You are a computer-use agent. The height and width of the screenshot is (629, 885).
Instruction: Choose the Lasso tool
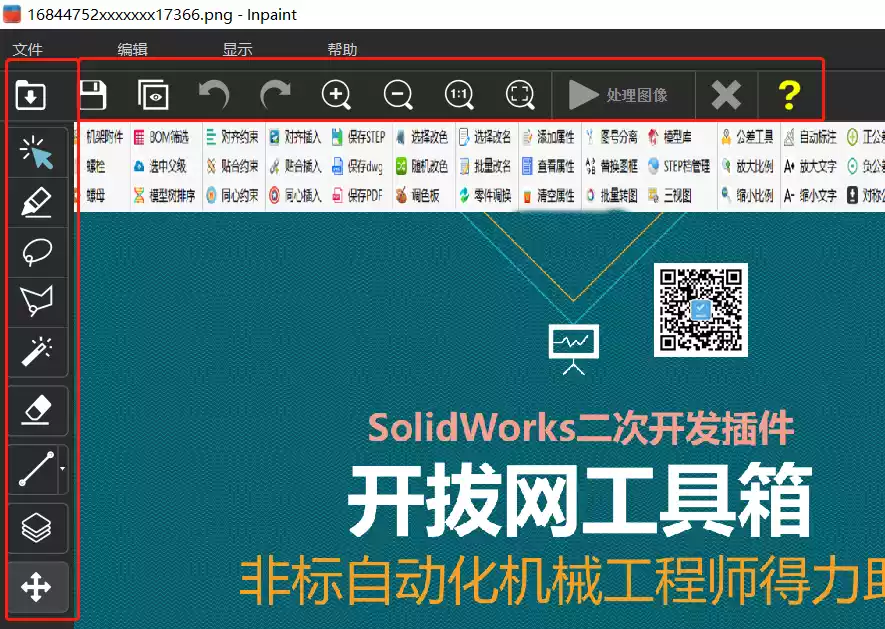[37, 252]
